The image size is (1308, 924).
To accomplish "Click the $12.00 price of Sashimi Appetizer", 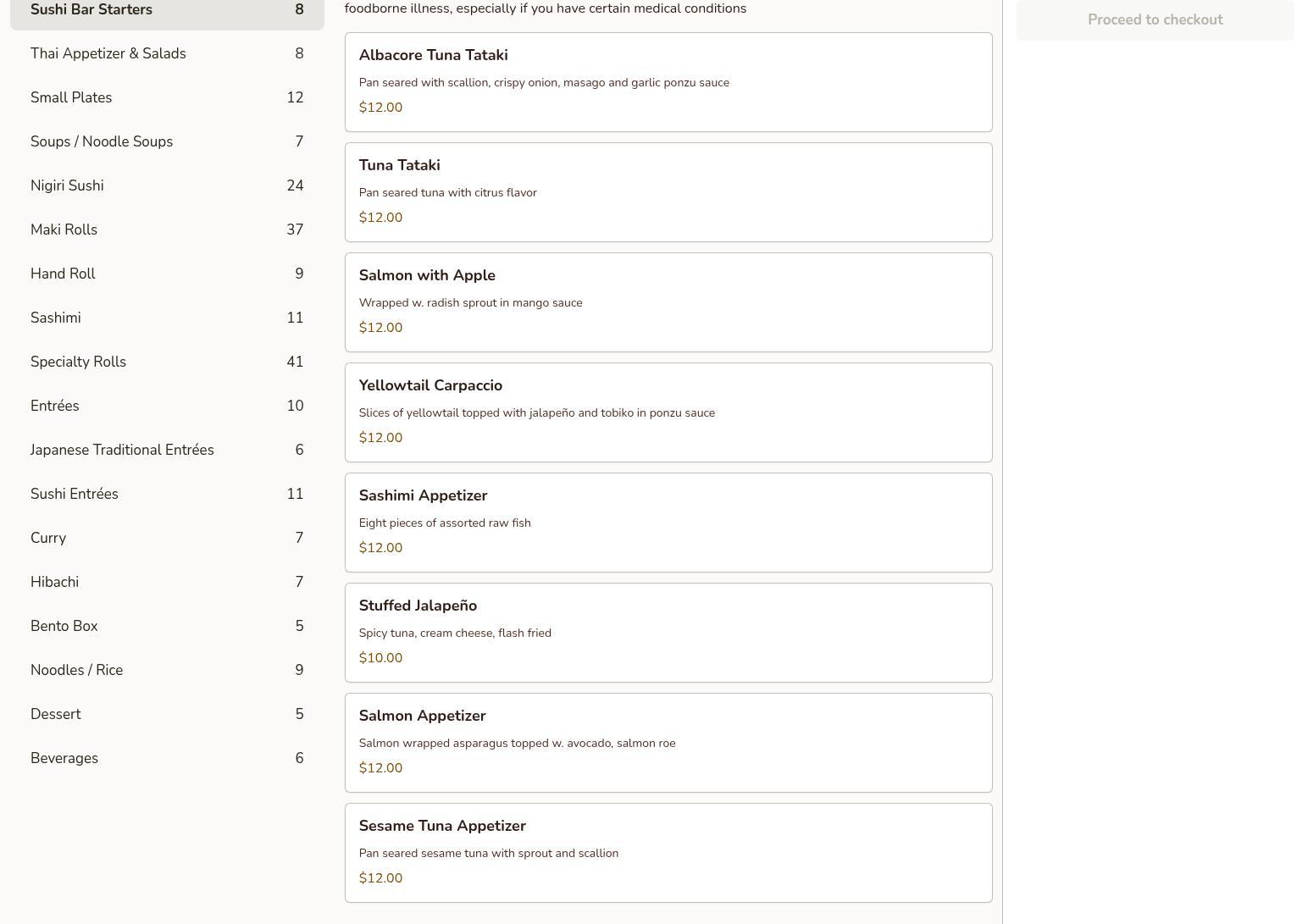I will 380,548.
